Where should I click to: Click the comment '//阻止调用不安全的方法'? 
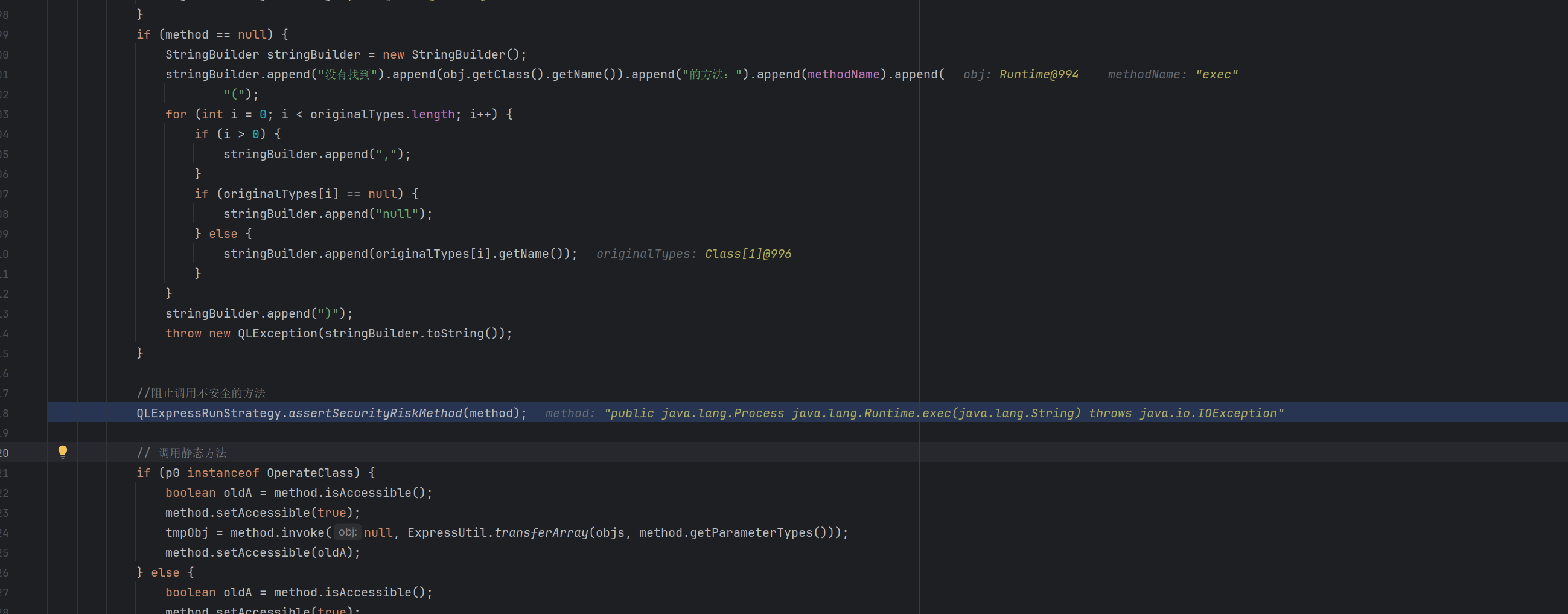[201, 393]
